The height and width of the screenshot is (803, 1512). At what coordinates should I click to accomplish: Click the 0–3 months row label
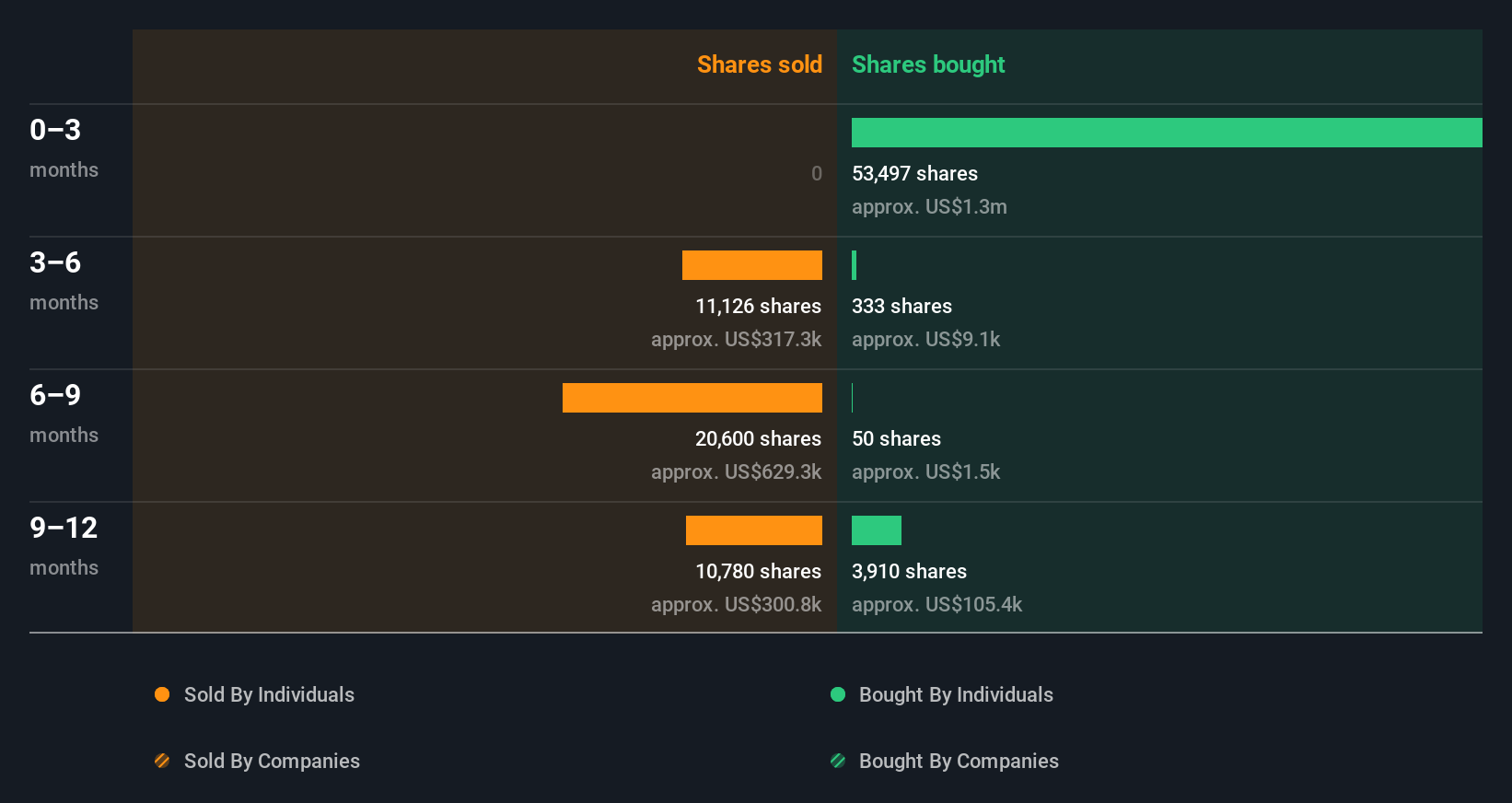coord(64,148)
